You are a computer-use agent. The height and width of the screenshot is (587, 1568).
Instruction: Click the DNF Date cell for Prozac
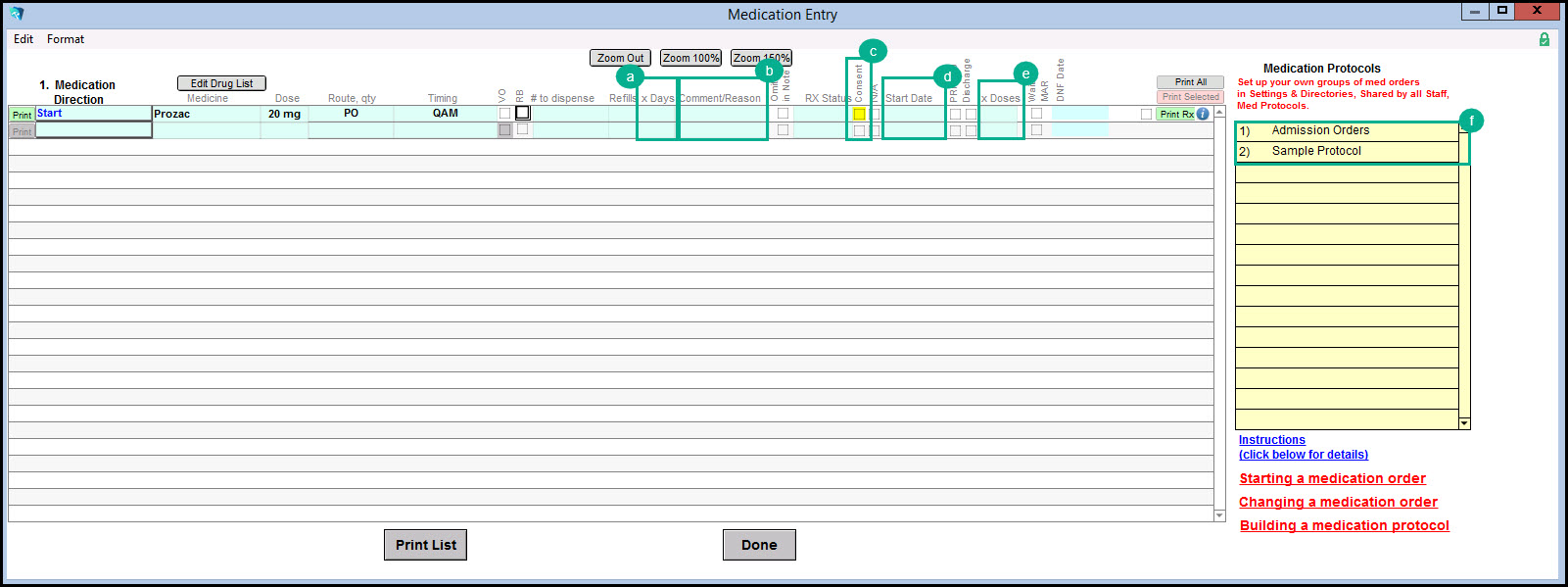coord(1079,114)
